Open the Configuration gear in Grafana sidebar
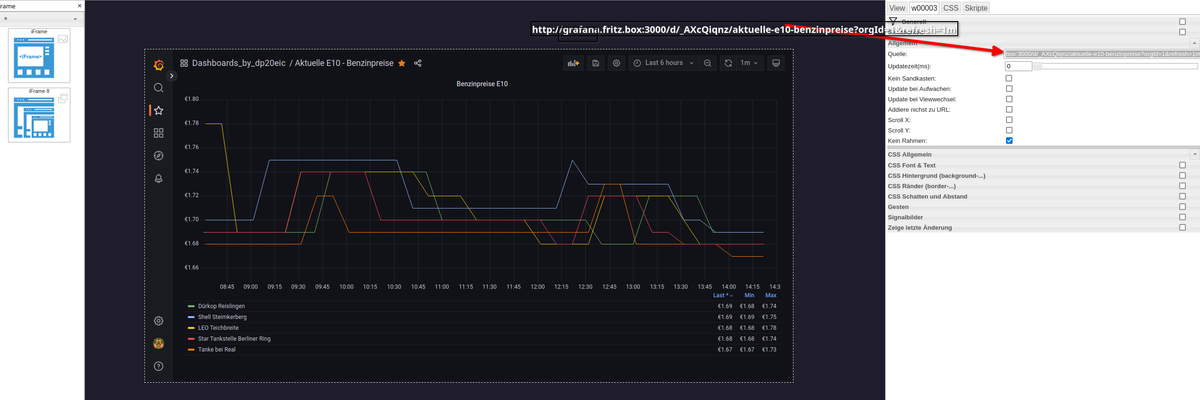 (158, 321)
